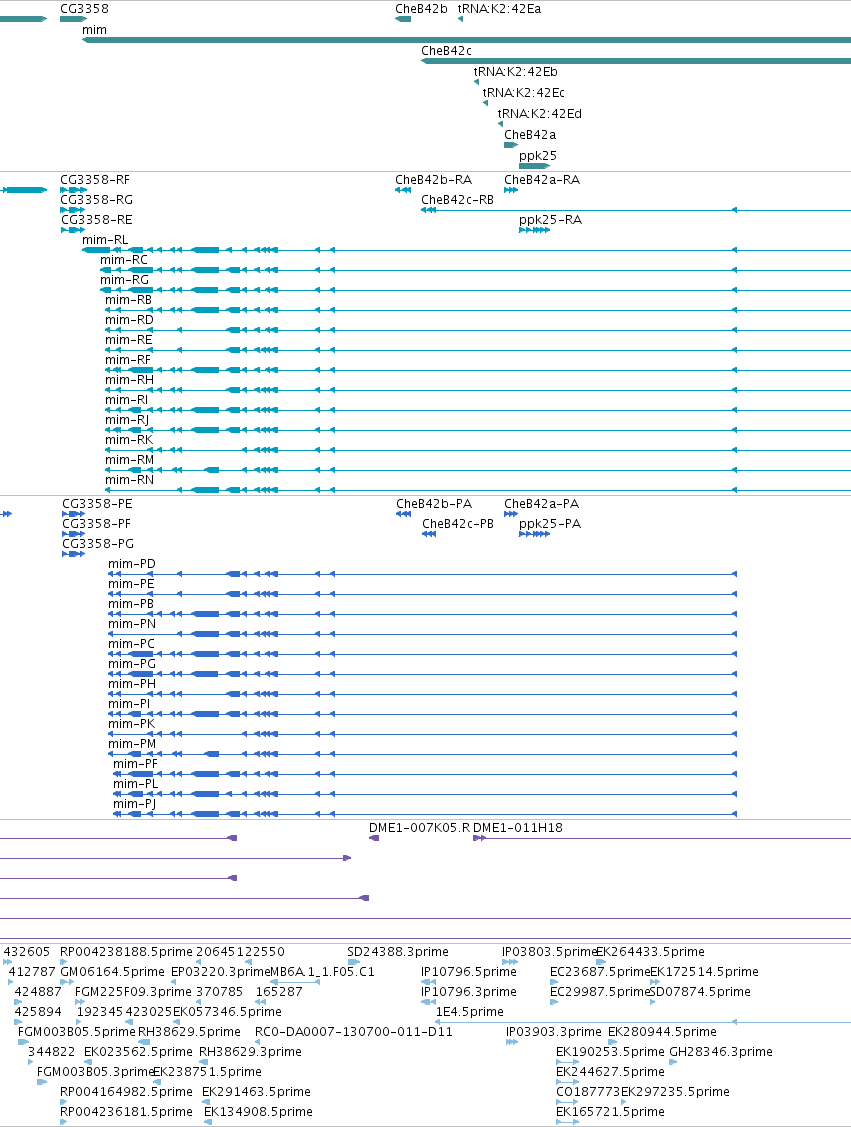The width and height of the screenshot is (851, 1127).
Task: Click the ppk25 gene label
Action: tap(538, 155)
